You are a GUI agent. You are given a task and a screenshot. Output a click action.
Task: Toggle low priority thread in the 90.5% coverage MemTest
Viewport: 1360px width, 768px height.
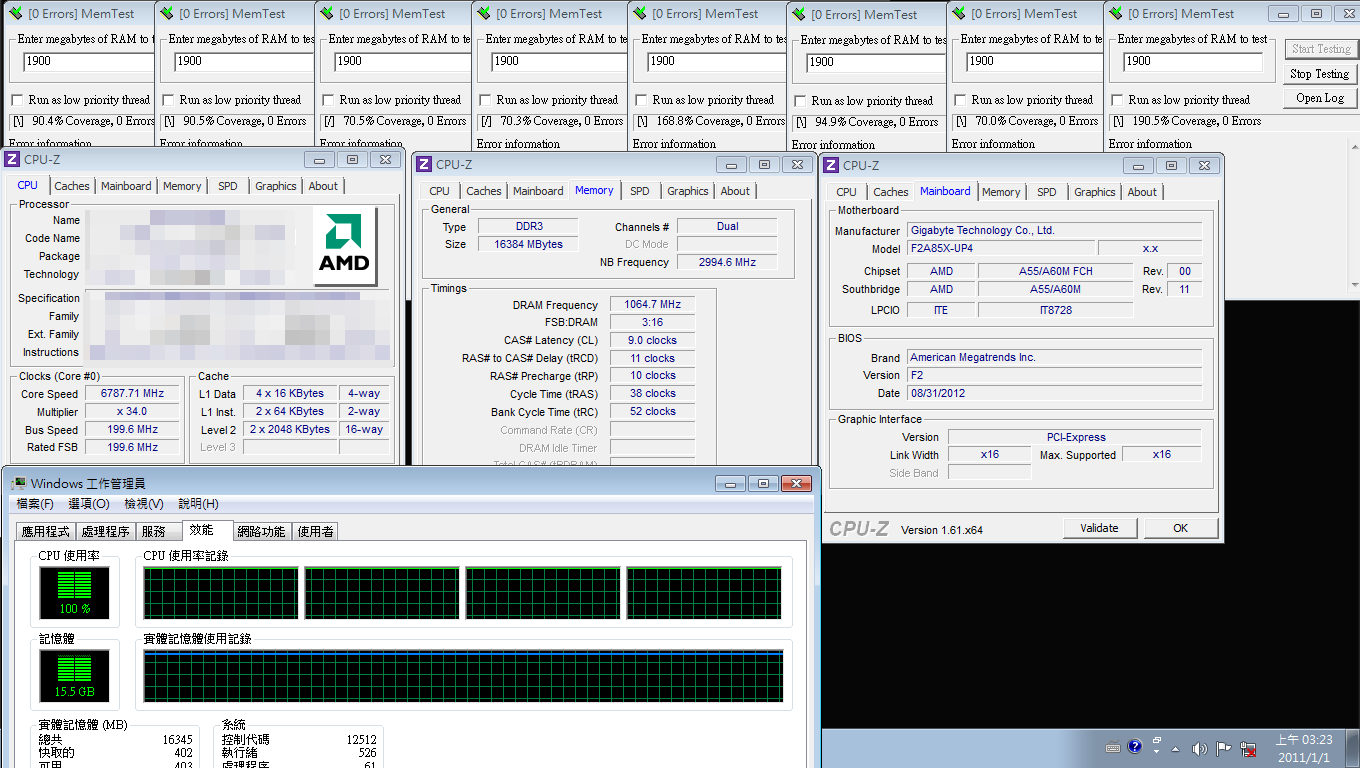(168, 100)
